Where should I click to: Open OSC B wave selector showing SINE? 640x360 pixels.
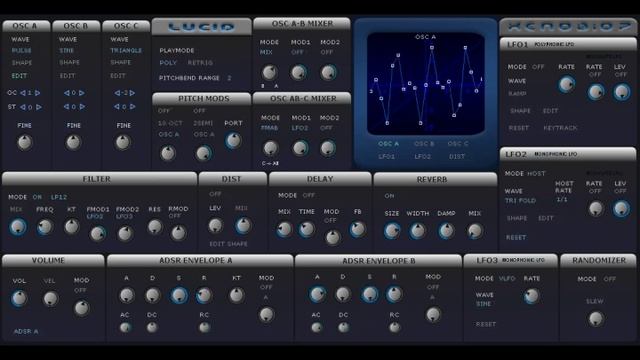tap(67, 51)
